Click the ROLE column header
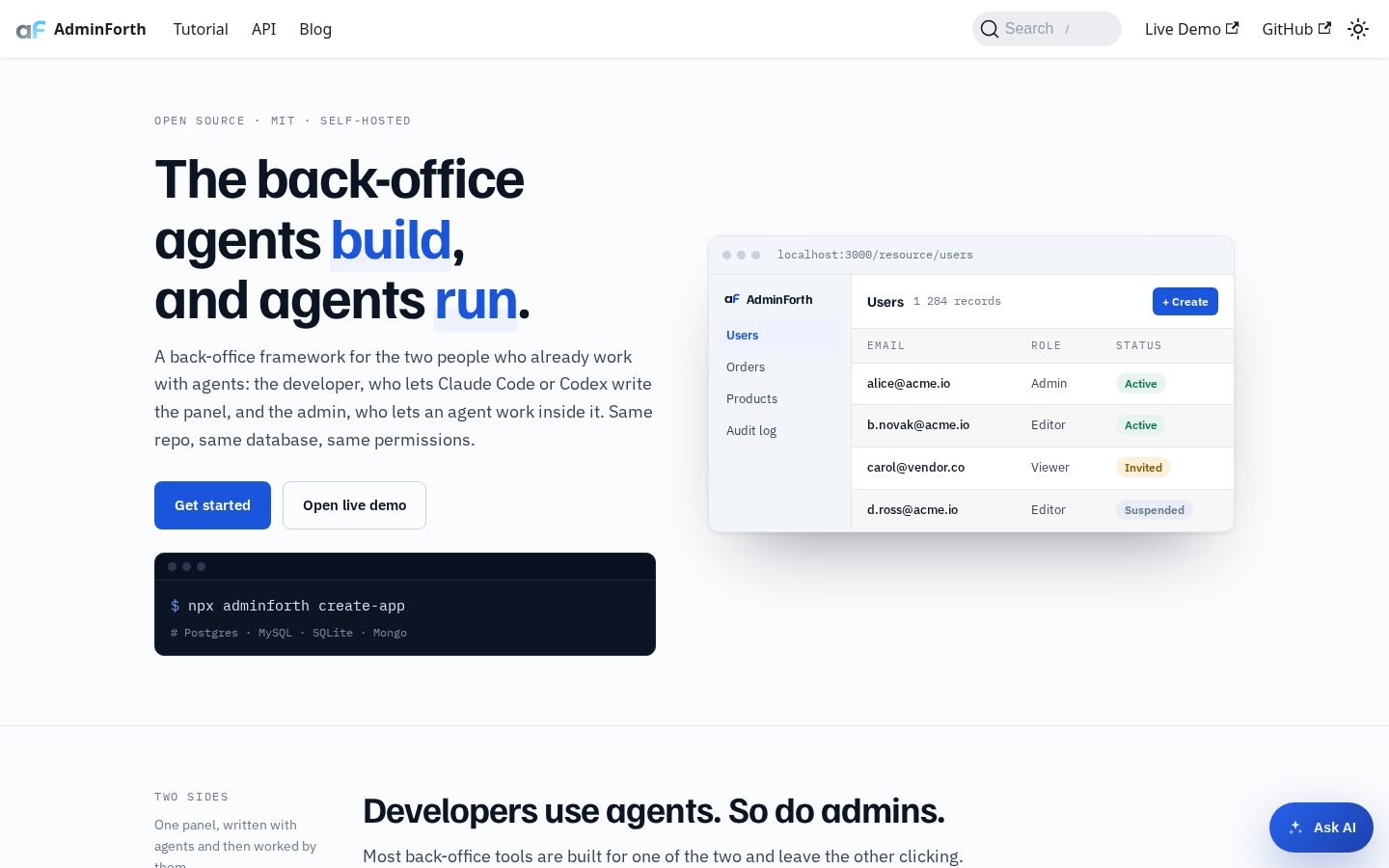Viewport: 1389px width, 868px height. 1046,345
